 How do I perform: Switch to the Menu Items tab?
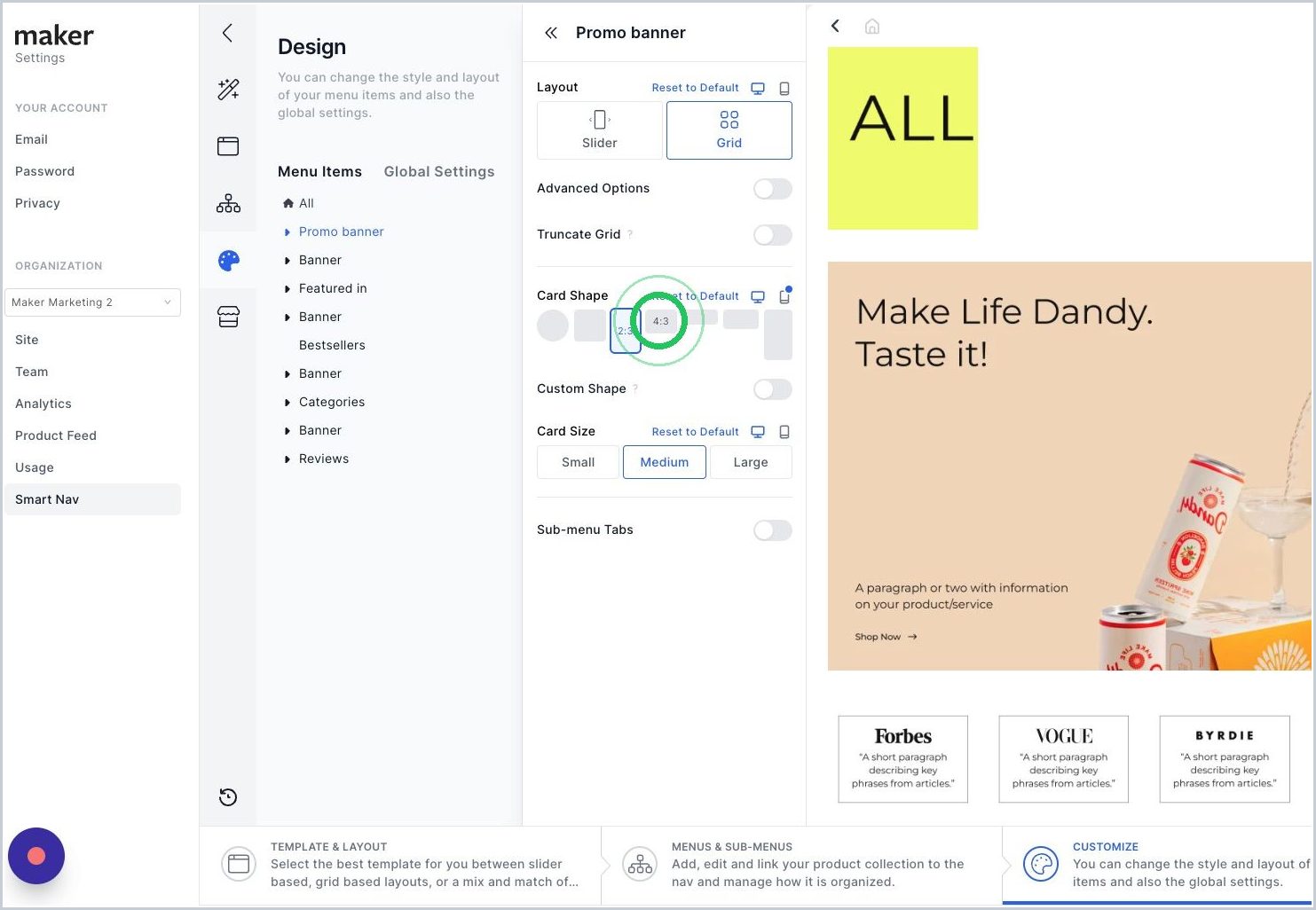point(319,171)
